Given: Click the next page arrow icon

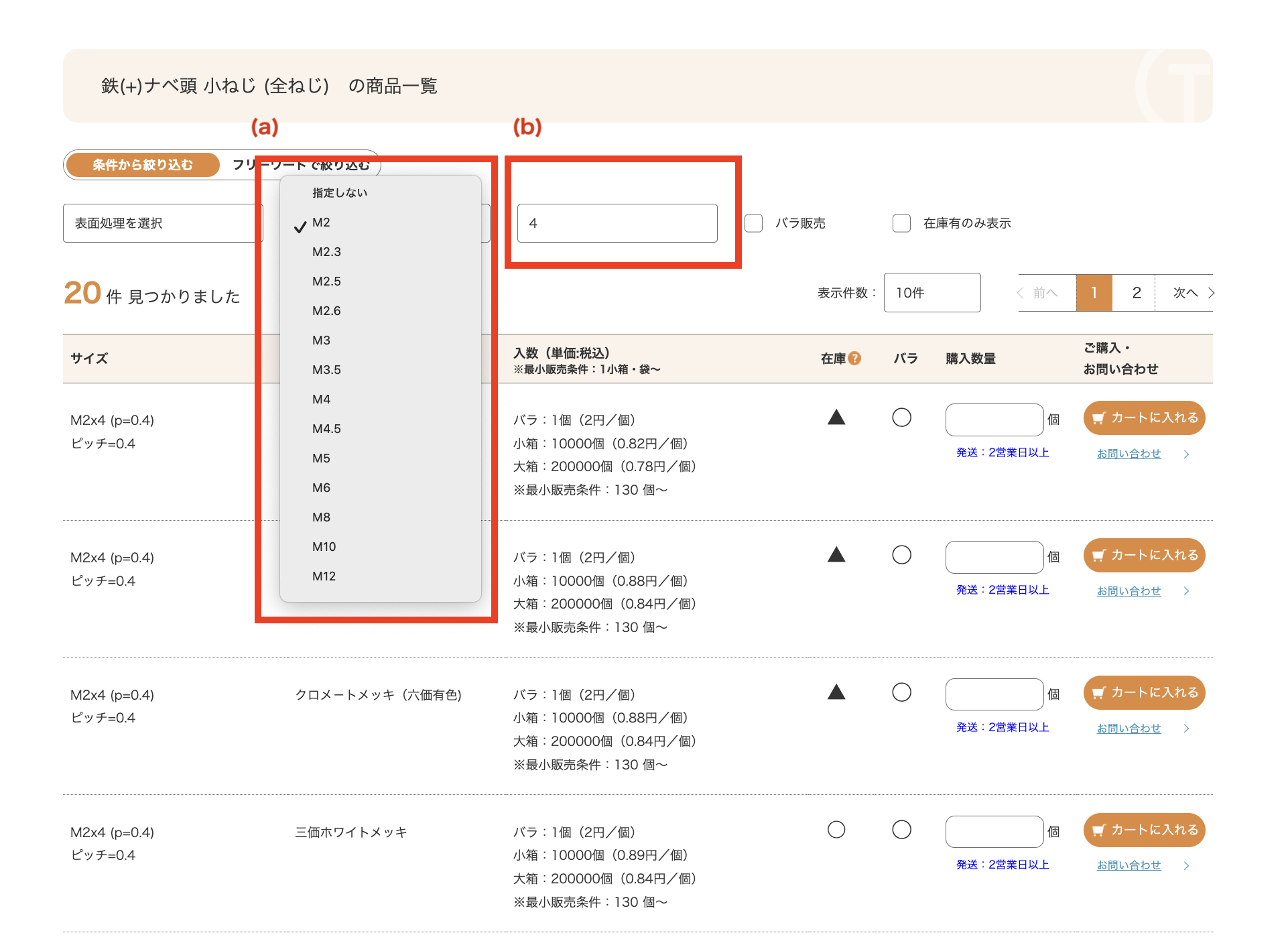Looking at the screenshot, I should tap(1211, 293).
